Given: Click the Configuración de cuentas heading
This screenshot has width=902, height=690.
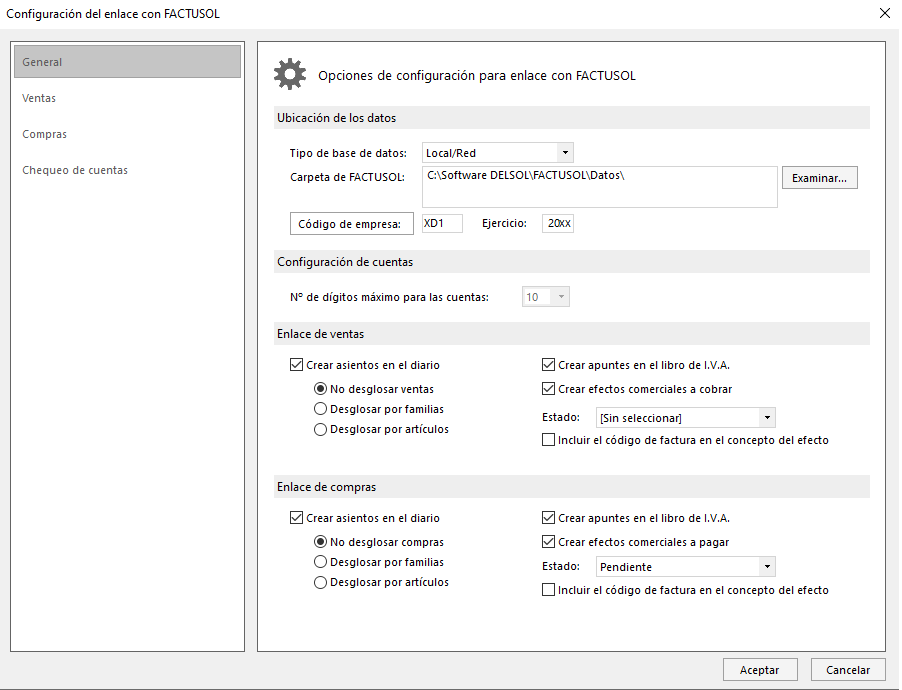Looking at the screenshot, I should [x=345, y=262].
